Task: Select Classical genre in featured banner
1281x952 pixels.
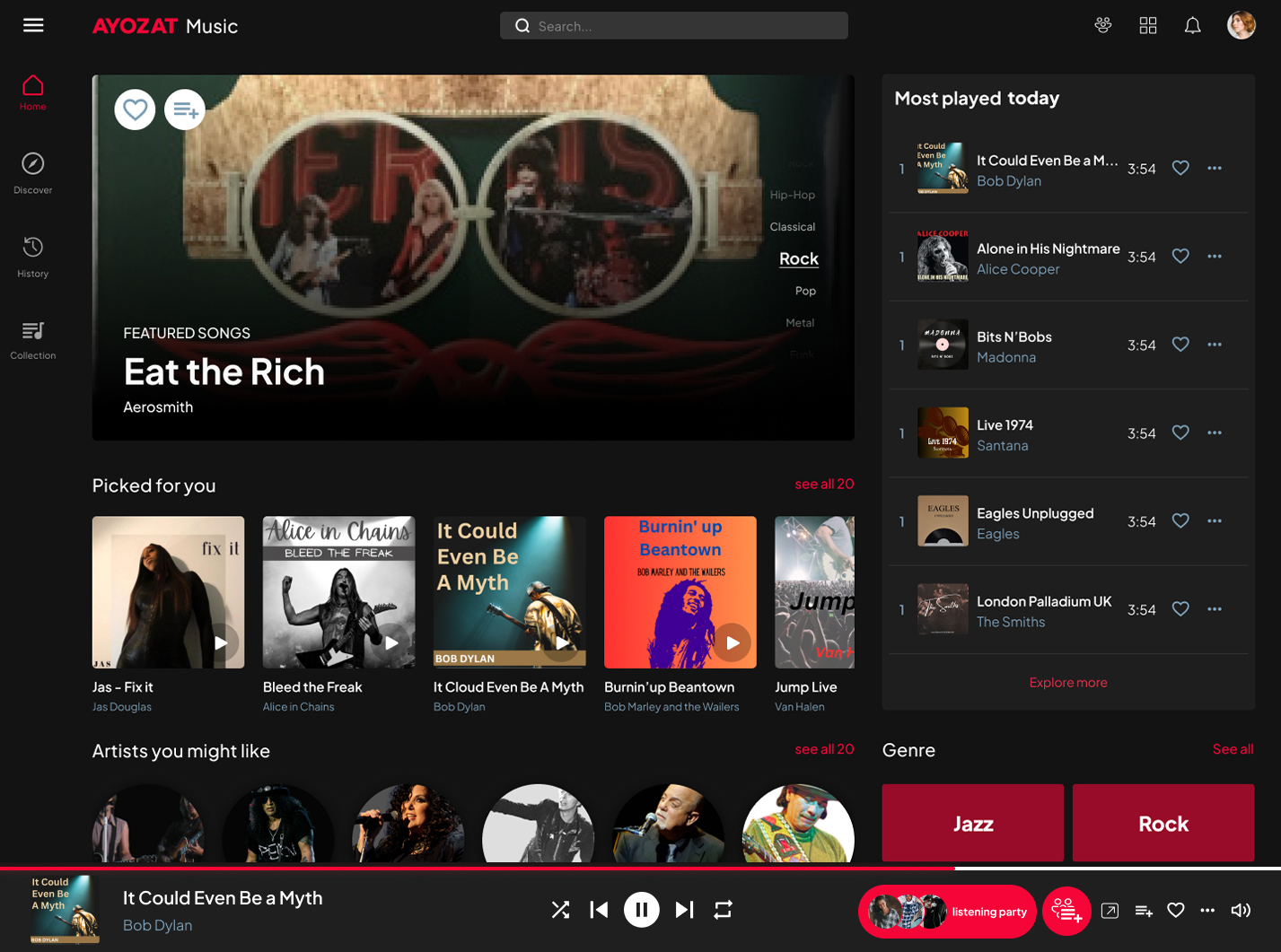Action: [793, 227]
